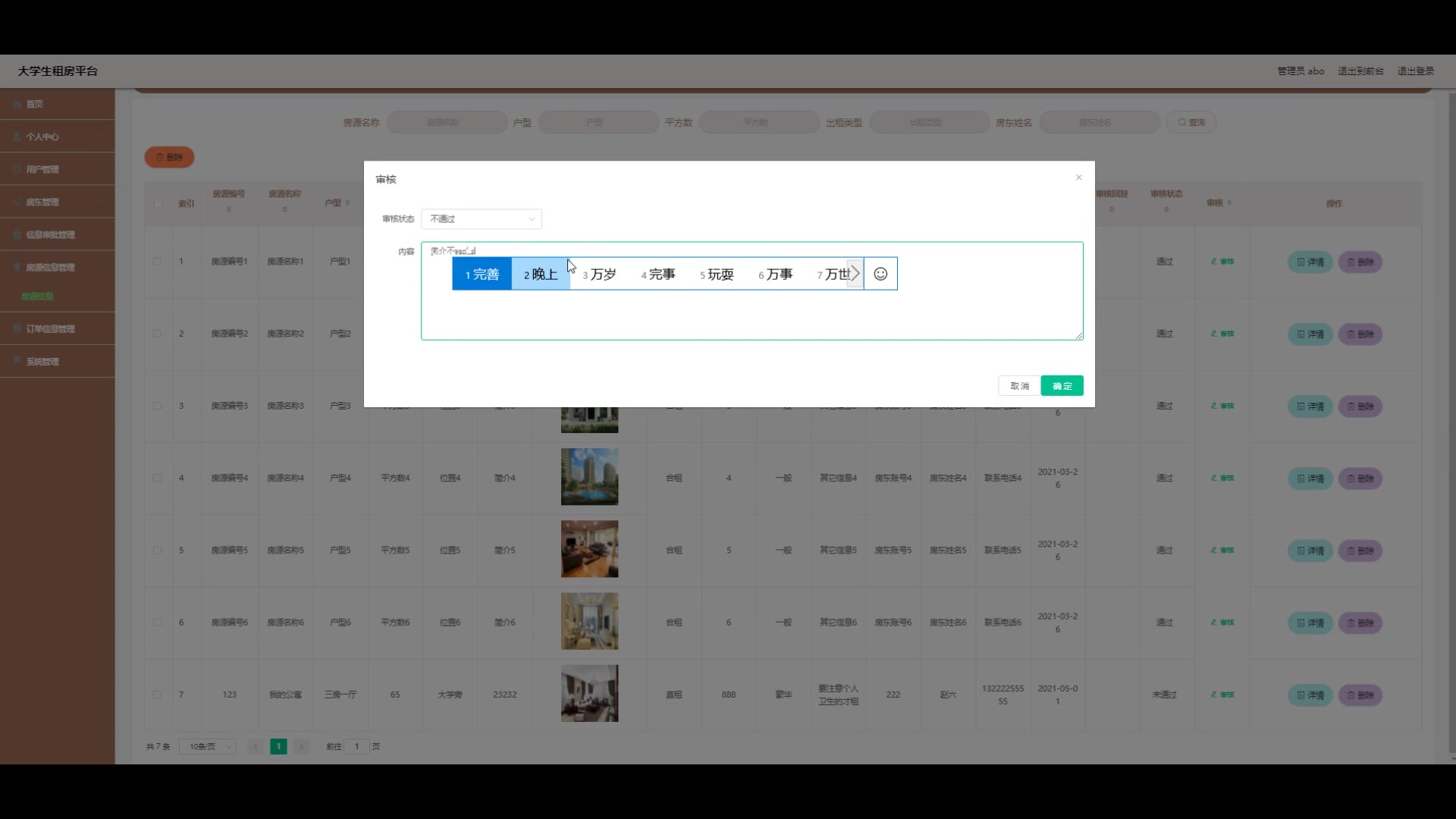Image resolution: width=1456 pixels, height=819 pixels.
Task: Toggle the select-all header checkbox
Action: [x=157, y=203]
